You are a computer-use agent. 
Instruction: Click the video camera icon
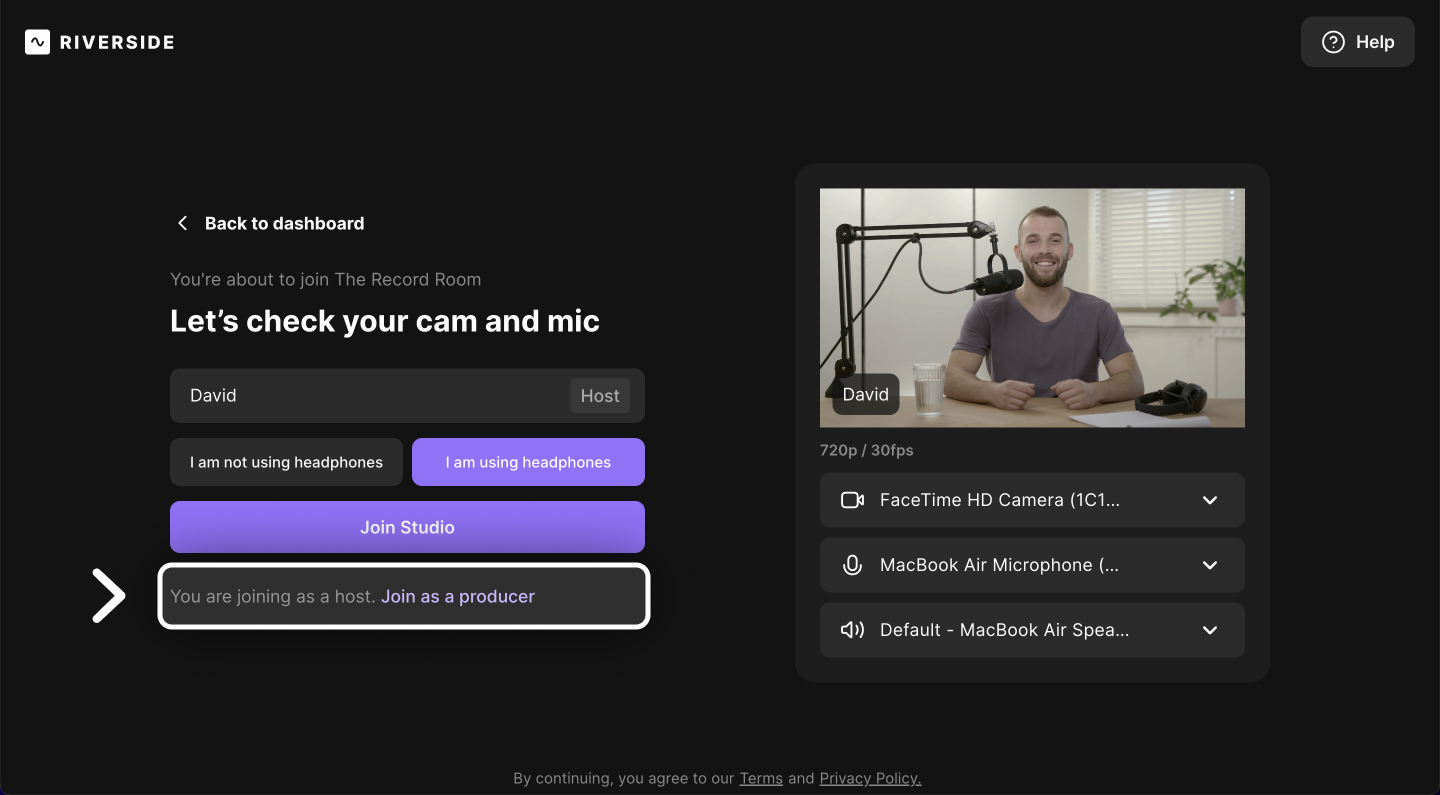(852, 500)
